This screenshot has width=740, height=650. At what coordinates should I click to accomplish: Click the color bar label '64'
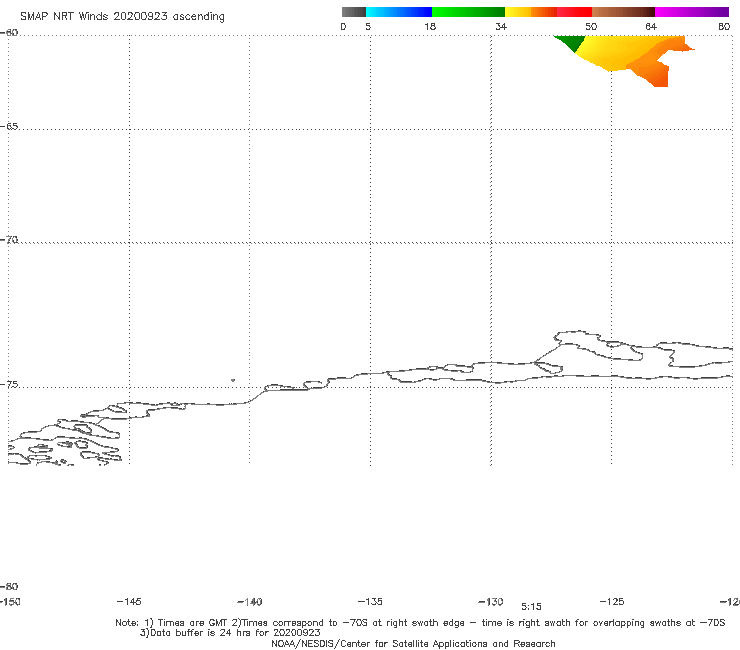pyautogui.click(x=651, y=26)
